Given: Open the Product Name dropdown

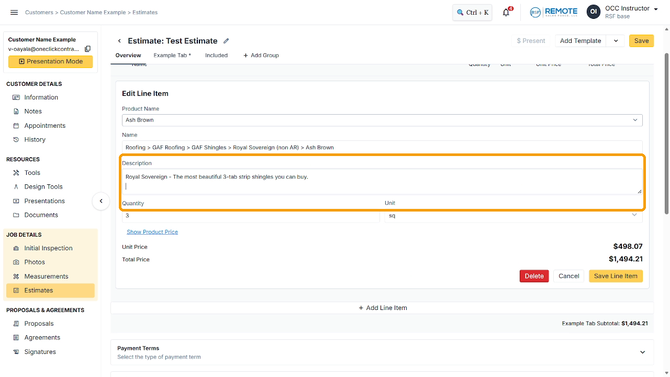Looking at the screenshot, I should pos(382,120).
